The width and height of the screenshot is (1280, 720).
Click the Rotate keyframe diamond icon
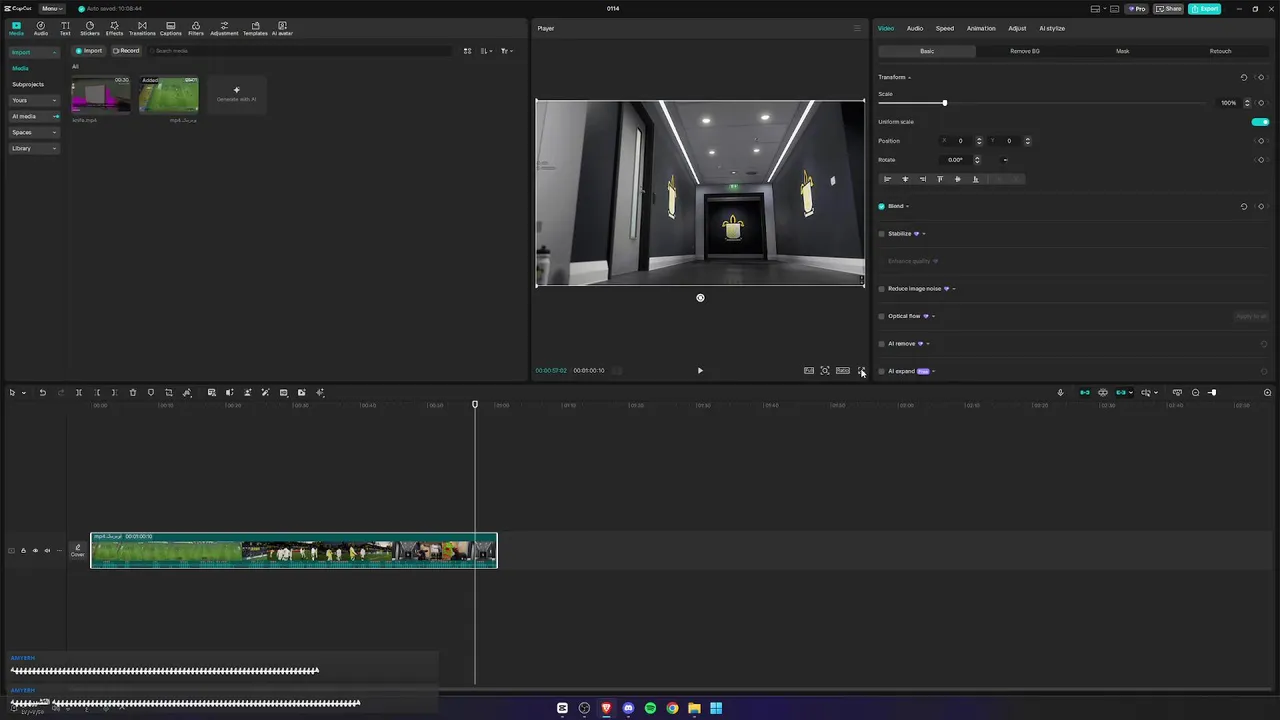(1261, 160)
